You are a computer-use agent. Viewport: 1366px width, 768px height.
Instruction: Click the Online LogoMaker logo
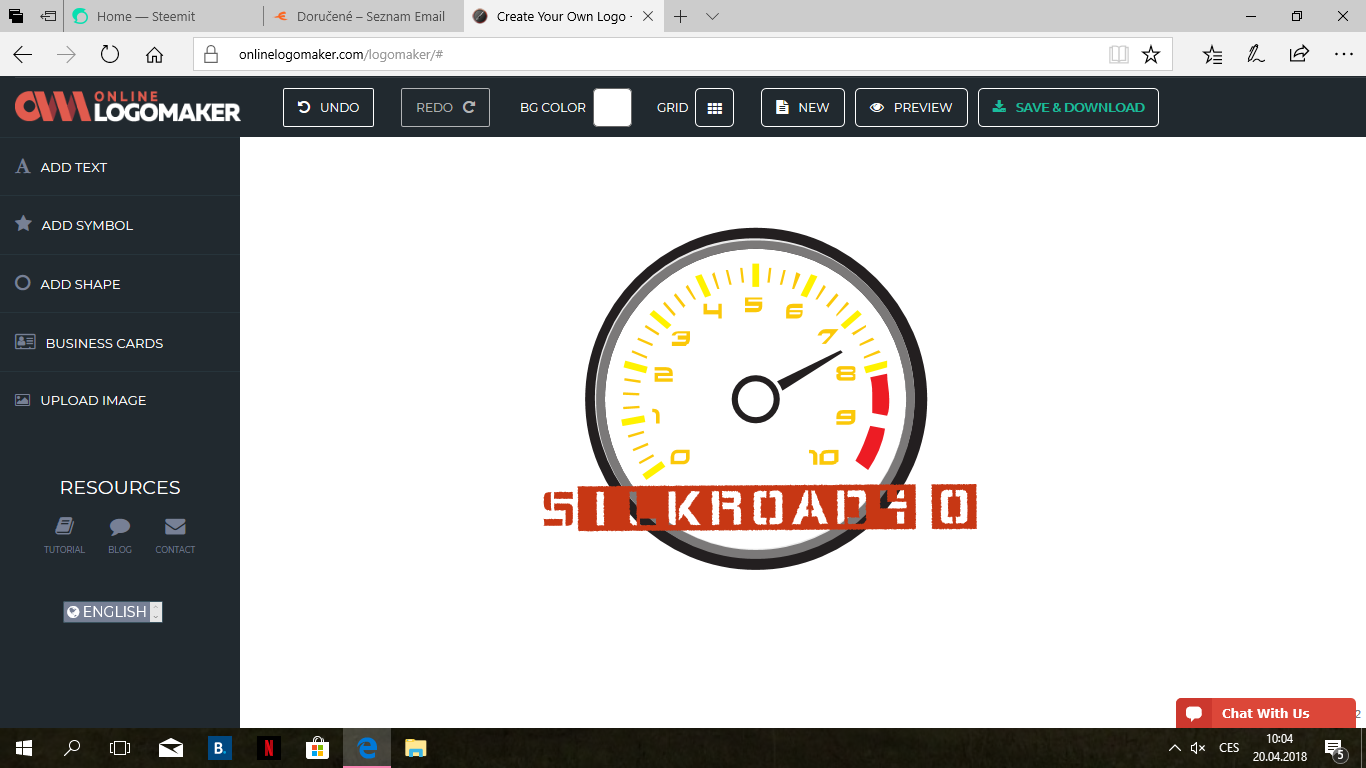coord(127,107)
